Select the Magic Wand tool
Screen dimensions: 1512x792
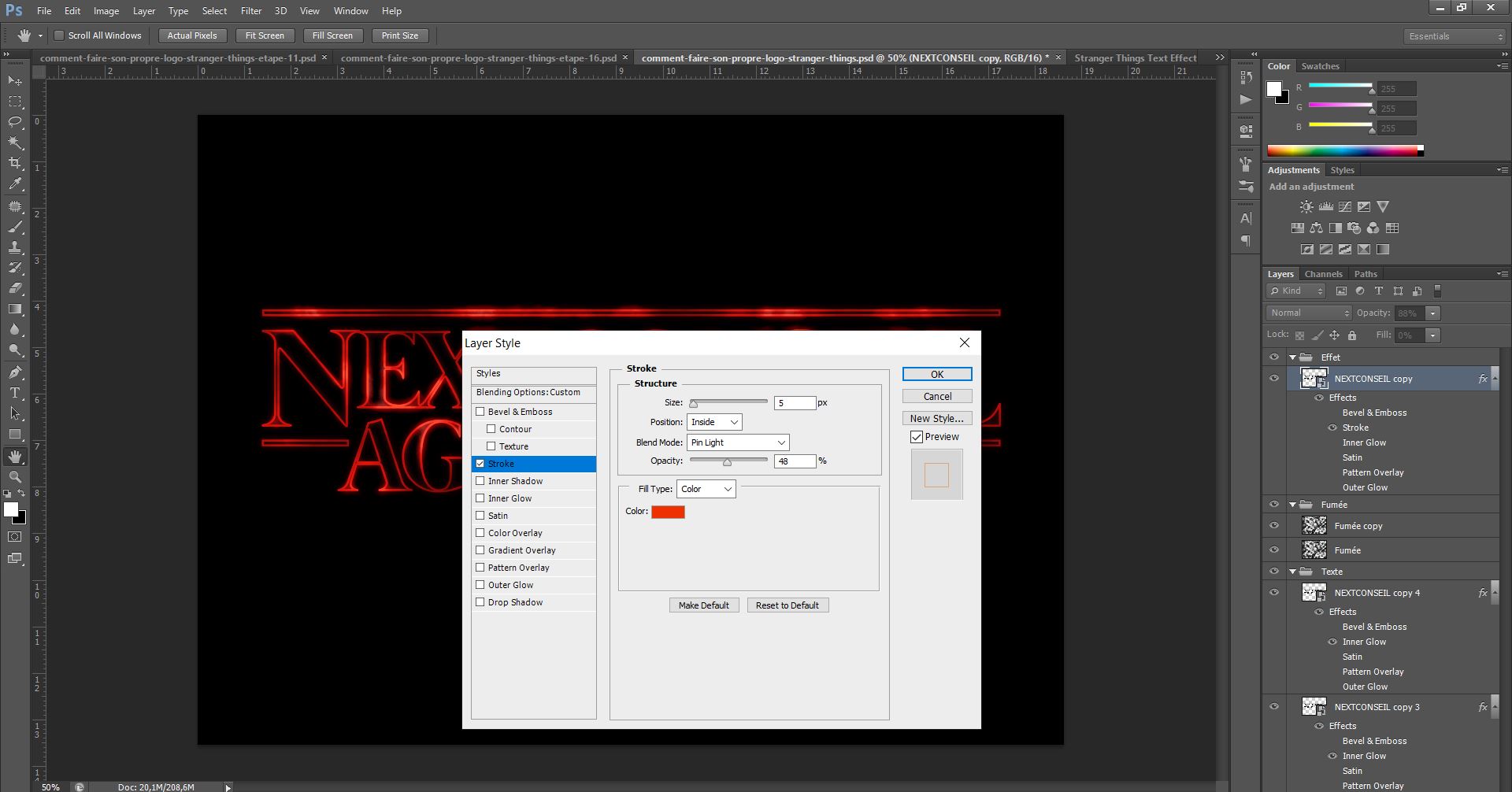15,142
